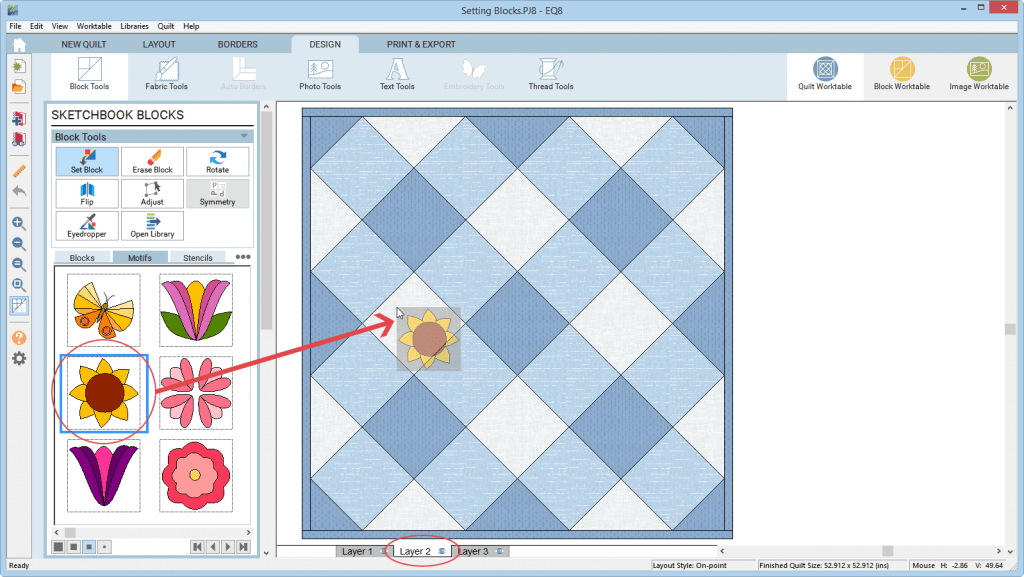This screenshot has width=1024, height=577.
Task: Create a new project from the sidebar
Action: click(x=19, y=67)
